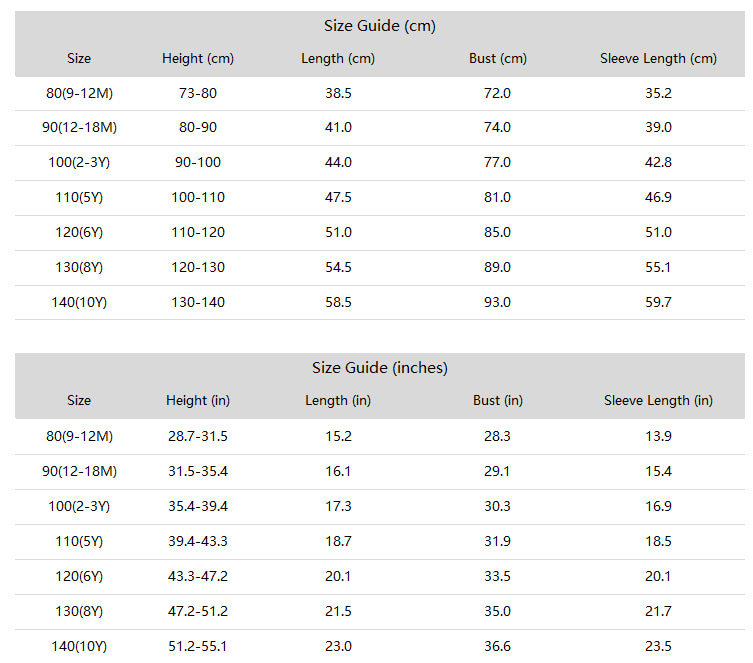
Task: Click the 38.5 length value
Action: pos(338,93)
